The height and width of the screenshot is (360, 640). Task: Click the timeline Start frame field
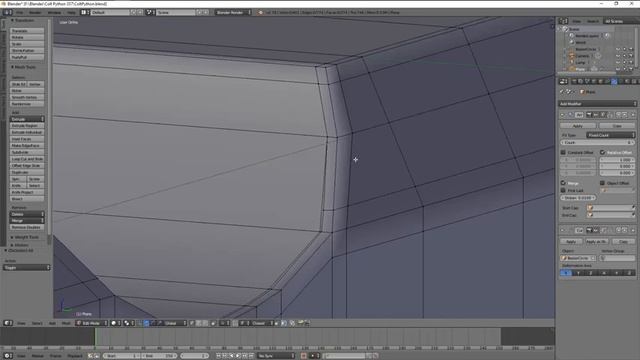pyautogui.click(x=121, y=356)
